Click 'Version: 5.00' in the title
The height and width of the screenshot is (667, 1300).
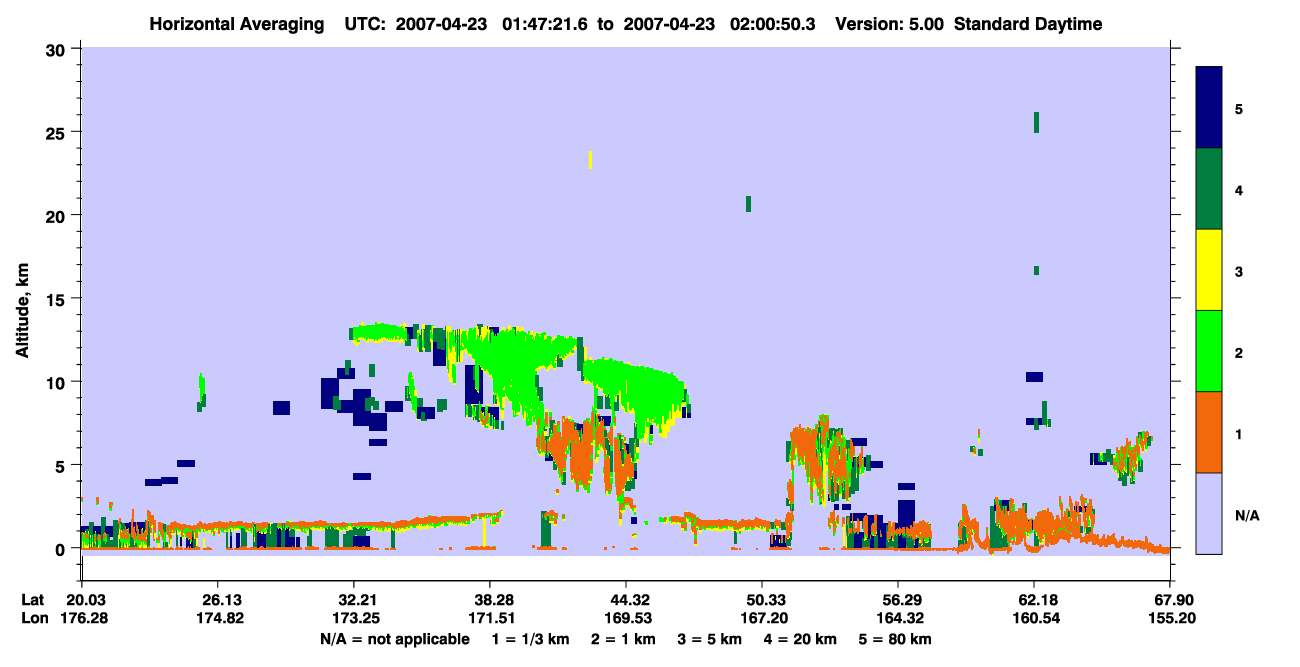(x=889, y=24)
